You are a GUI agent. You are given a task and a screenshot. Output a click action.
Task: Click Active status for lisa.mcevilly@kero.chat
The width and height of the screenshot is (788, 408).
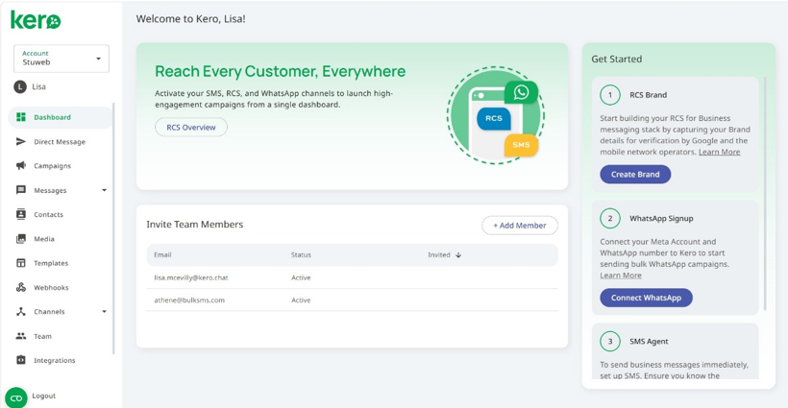(x=301, y=277)
